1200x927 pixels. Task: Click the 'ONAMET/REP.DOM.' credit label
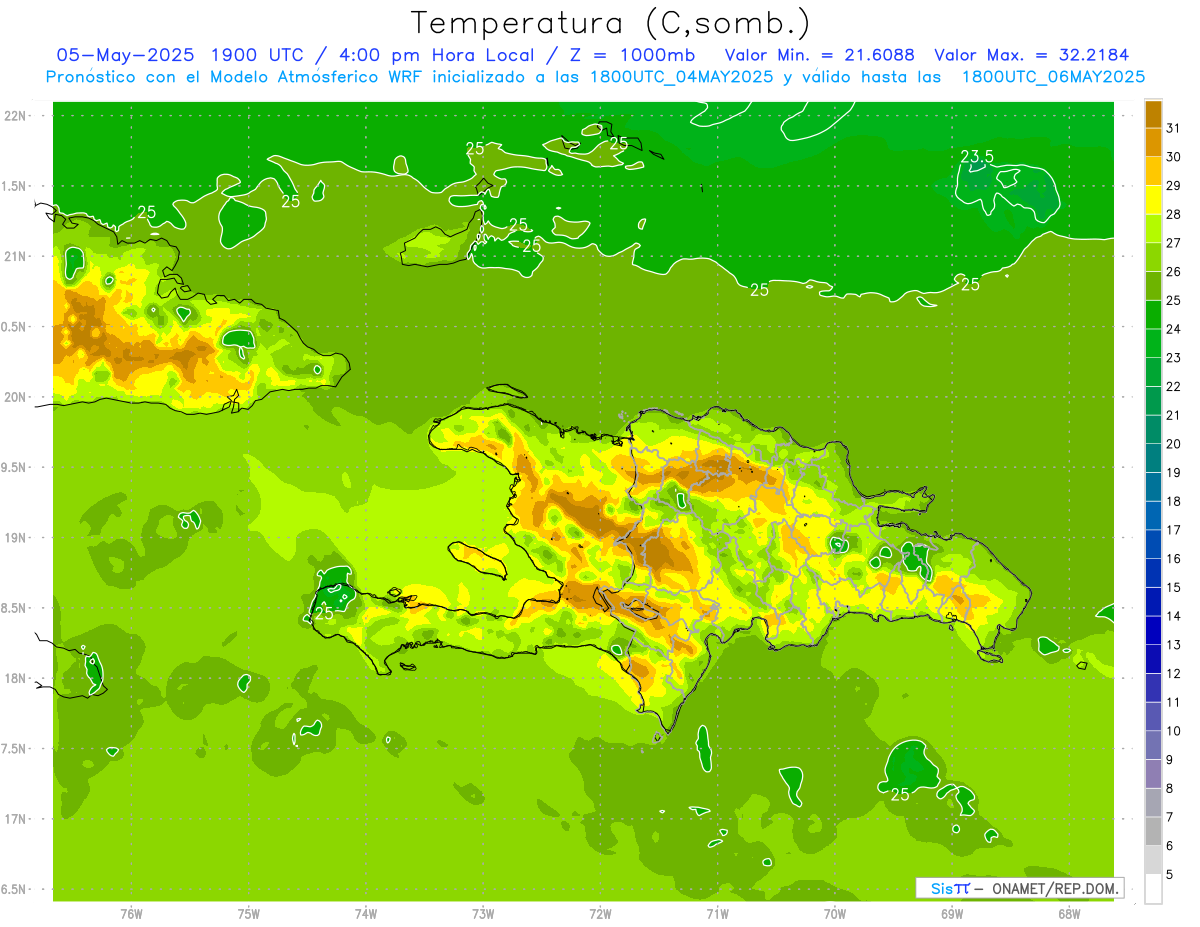(x=1054, y=888)
